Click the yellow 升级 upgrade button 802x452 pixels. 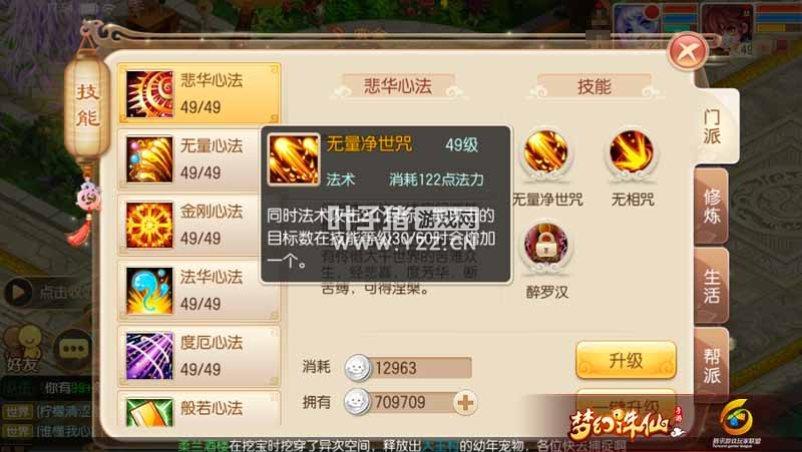pos(626,360)
